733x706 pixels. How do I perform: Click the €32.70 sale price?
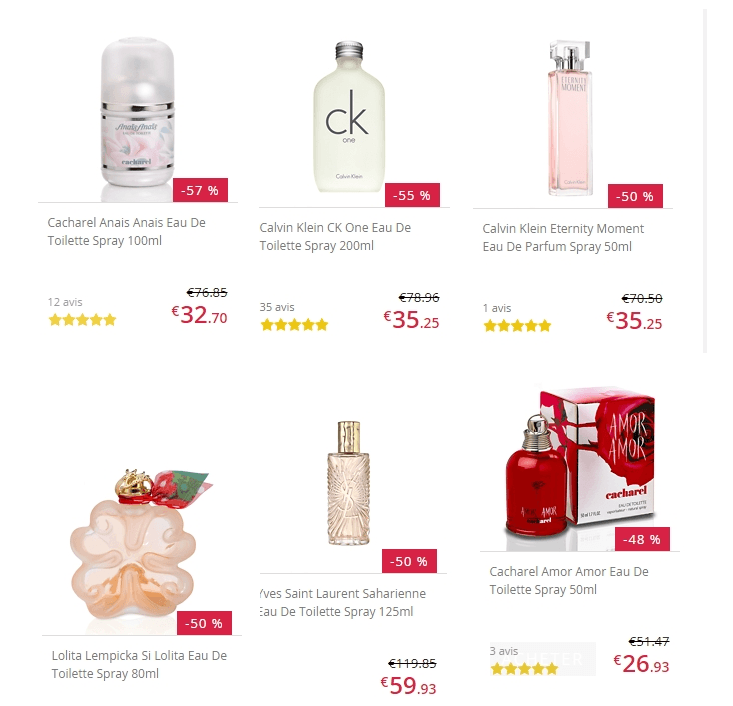point(200,315)
